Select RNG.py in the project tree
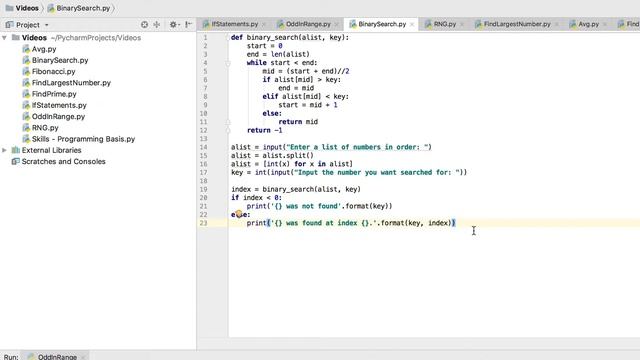 coord(45,128)
